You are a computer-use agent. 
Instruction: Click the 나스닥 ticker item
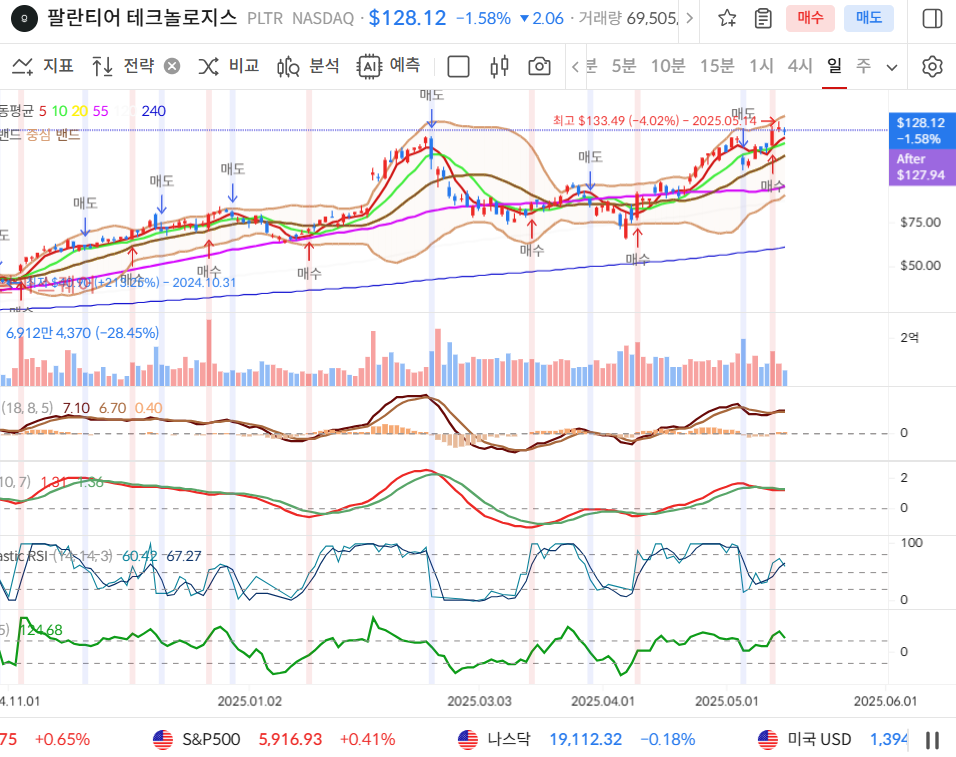point(577,739)
